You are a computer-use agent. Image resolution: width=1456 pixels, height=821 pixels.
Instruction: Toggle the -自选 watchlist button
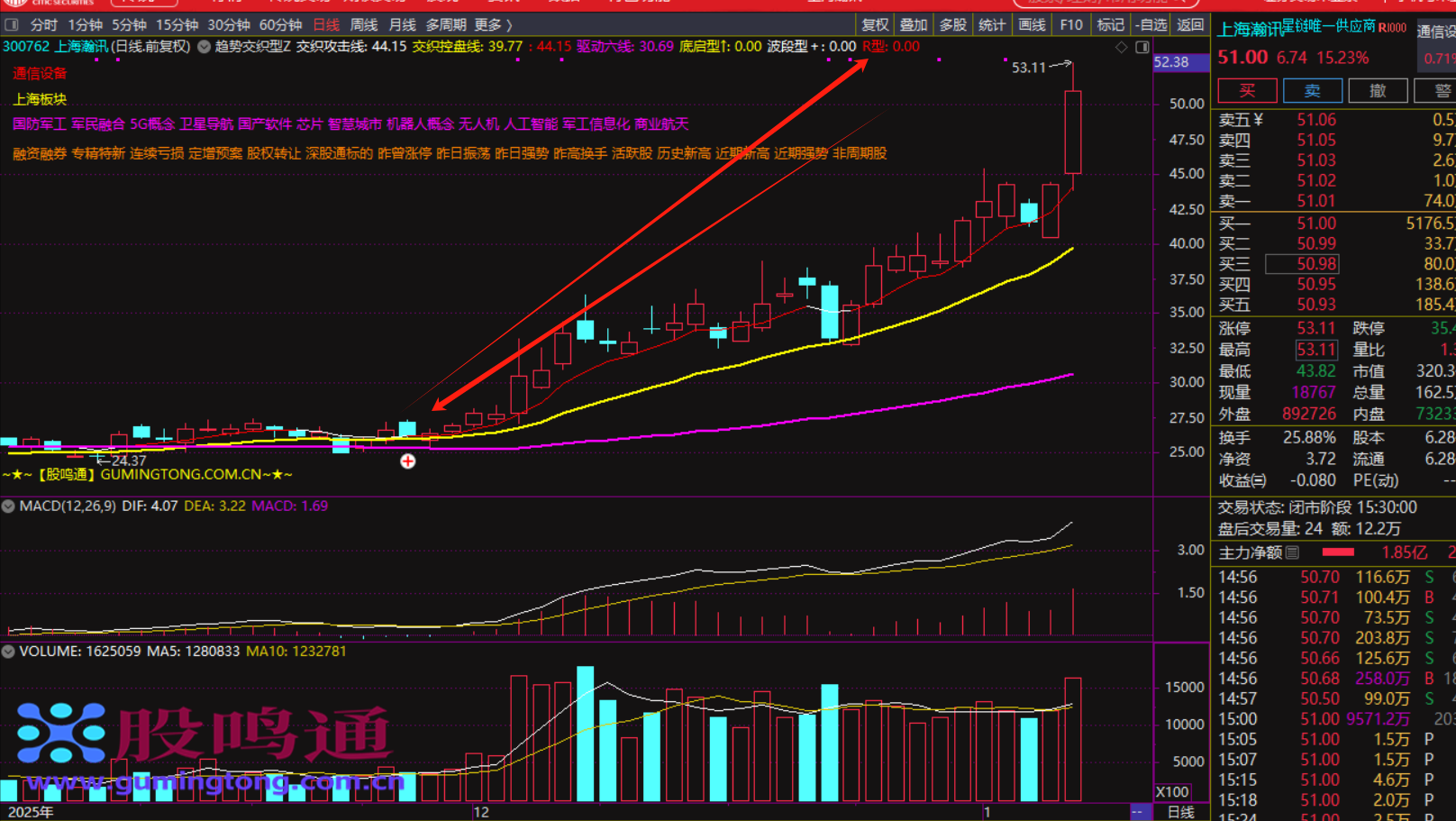[x=1151, y=24]
